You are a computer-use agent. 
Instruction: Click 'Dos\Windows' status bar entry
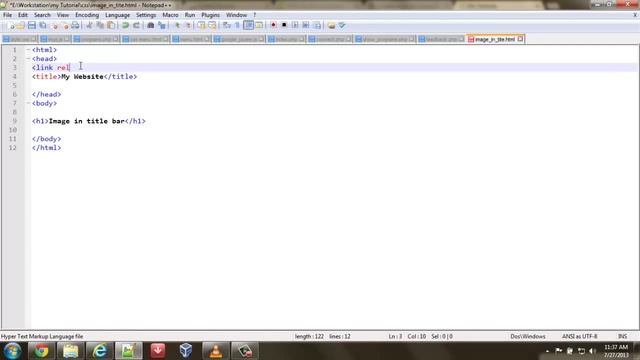[528, 337]
